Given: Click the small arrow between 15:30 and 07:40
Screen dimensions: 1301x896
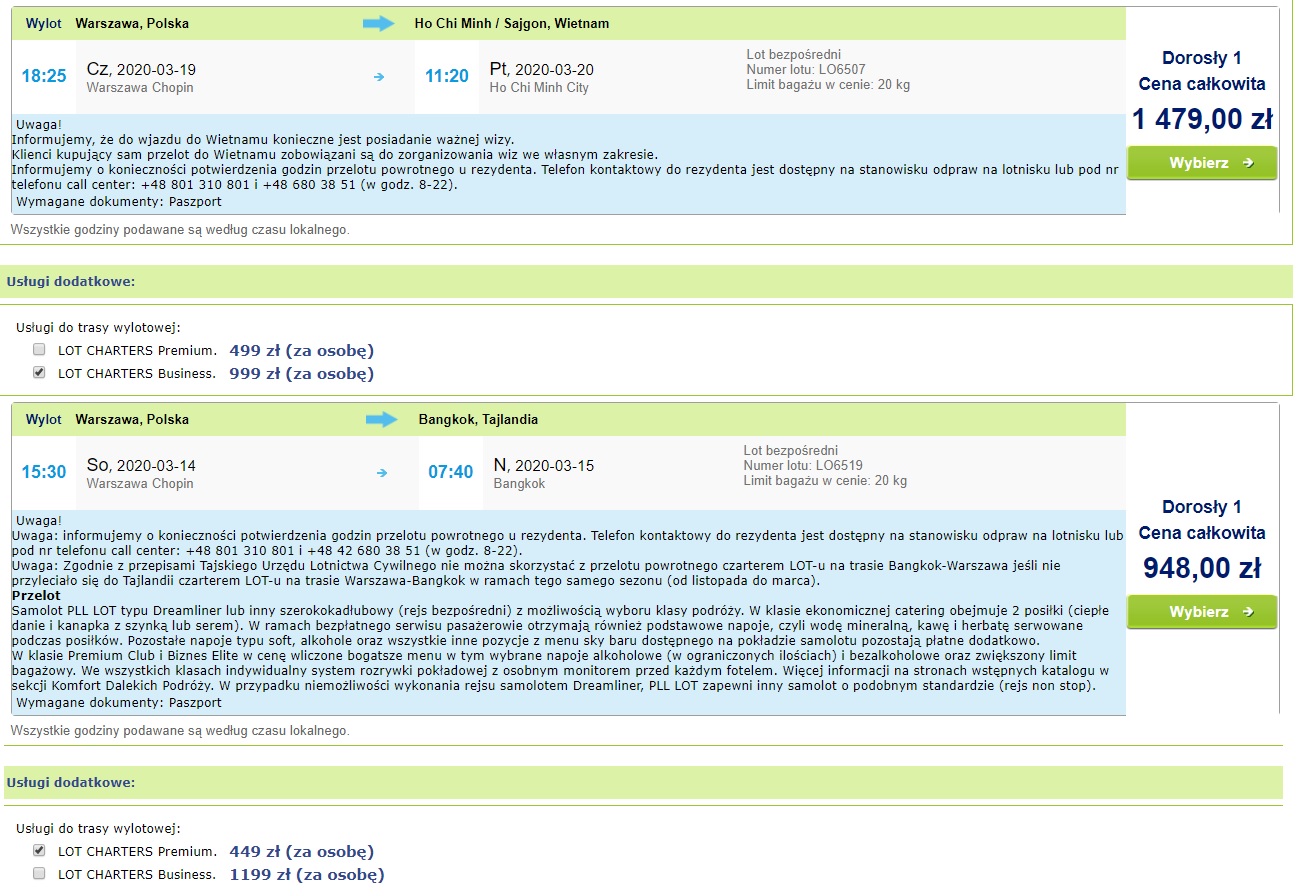Looking at the screenshot, I should coord(381,473).
